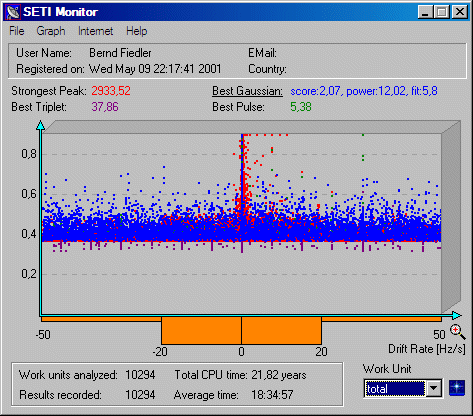Open the File menu
The width and height of the screenshot is (473, 416).
17,31
